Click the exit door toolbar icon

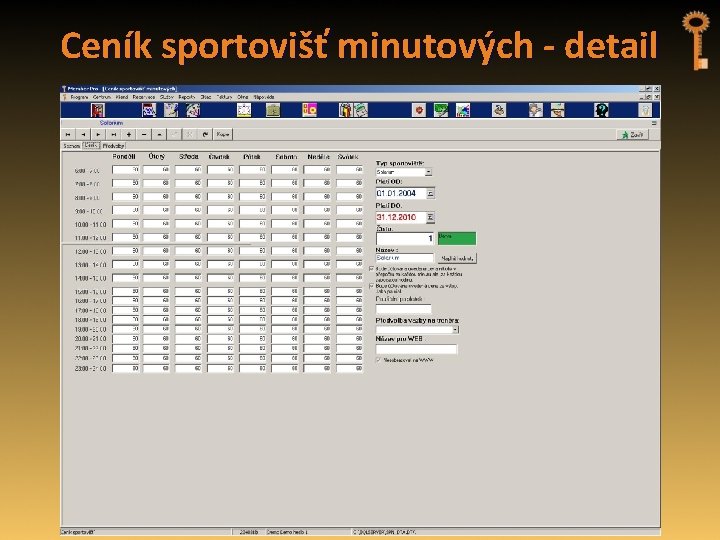98,110
